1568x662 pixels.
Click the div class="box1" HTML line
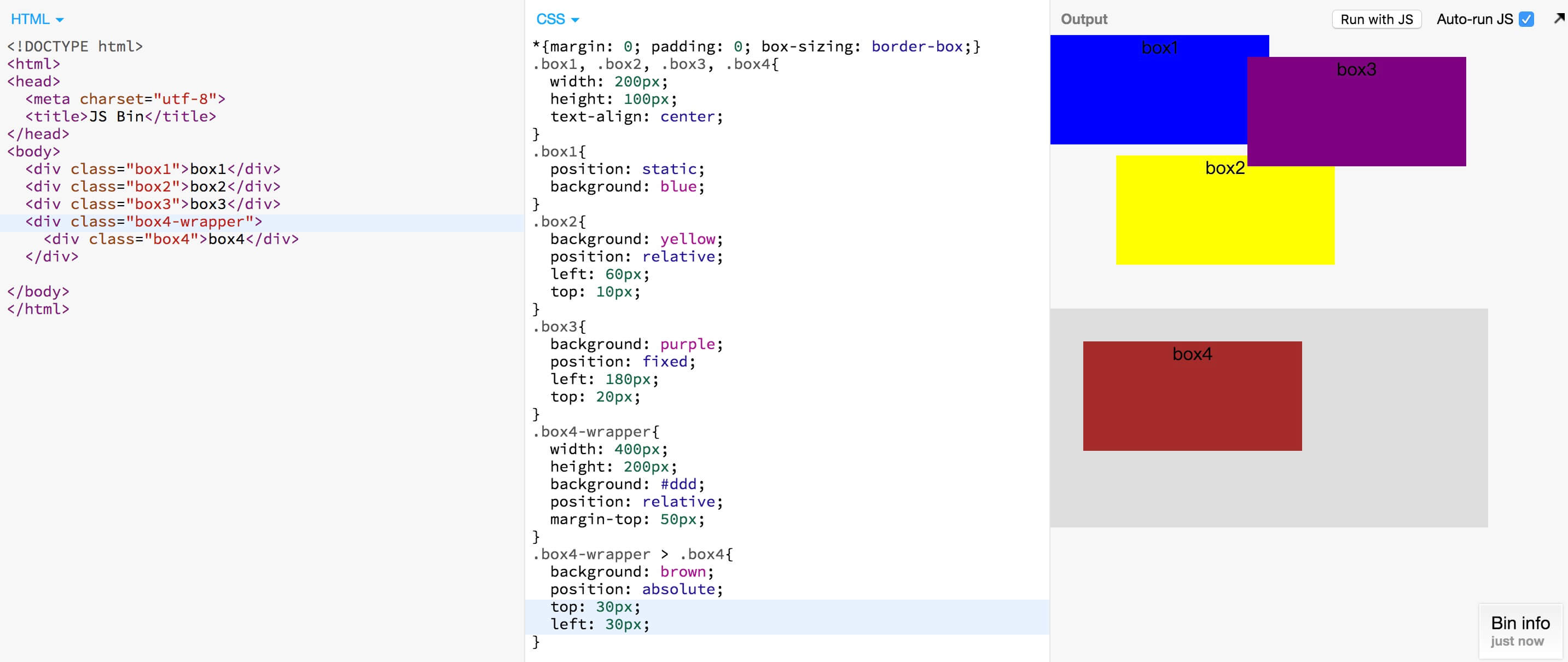coord(153,169)
